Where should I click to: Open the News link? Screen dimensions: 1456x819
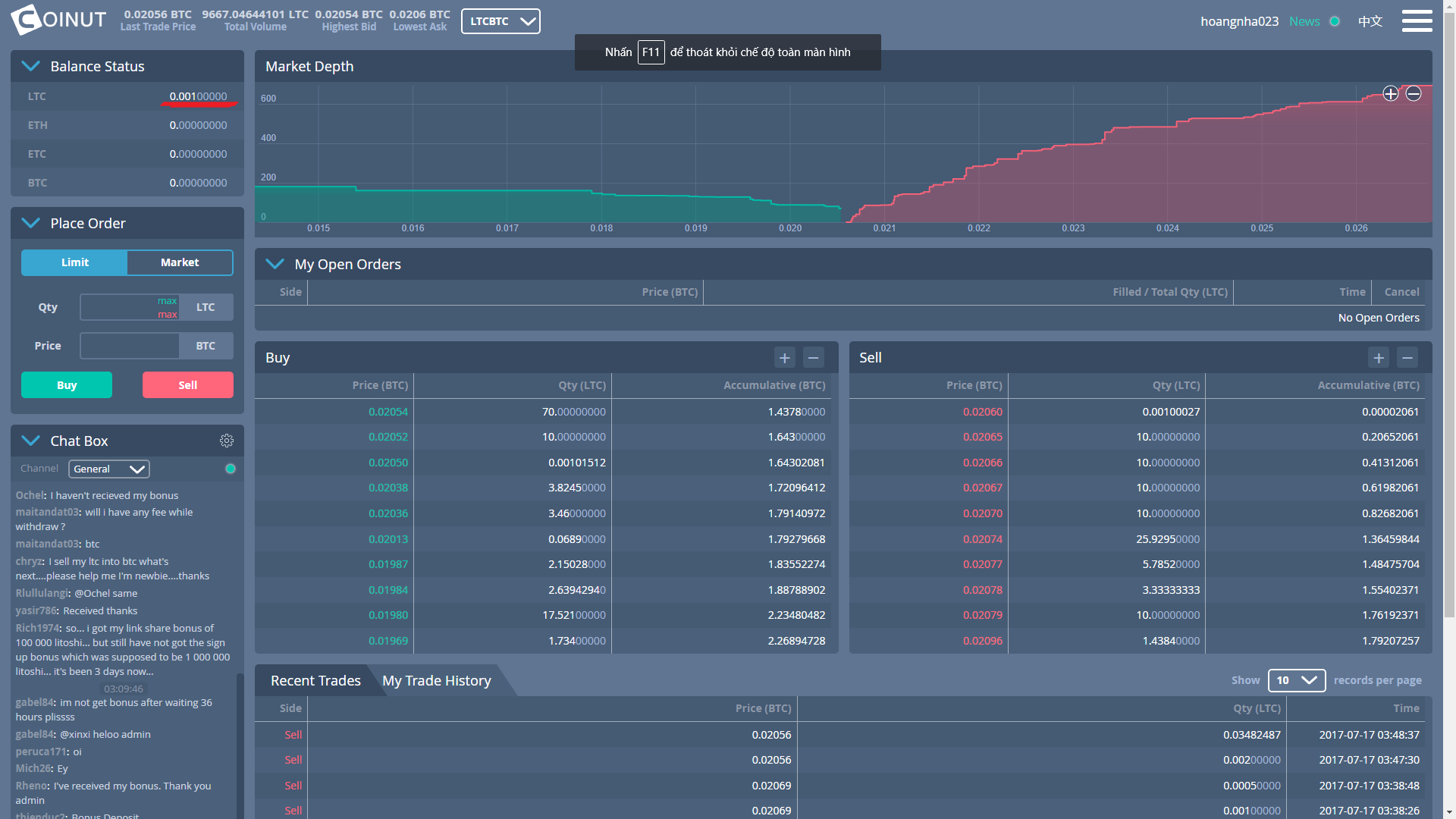1304,21
